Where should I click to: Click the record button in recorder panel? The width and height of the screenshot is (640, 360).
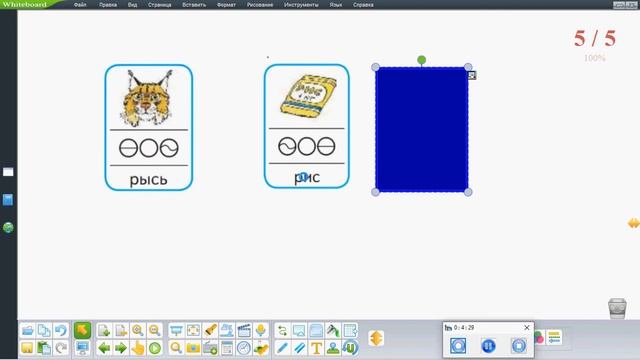[x=458, y=346]
